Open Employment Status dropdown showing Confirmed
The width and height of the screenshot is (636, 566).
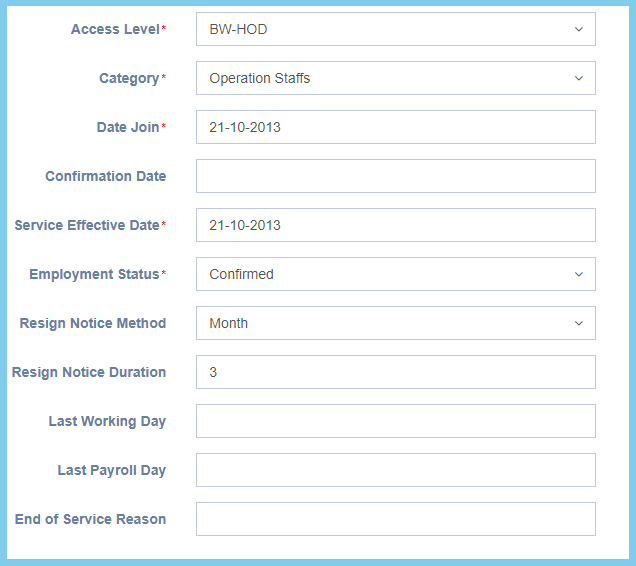395,274
